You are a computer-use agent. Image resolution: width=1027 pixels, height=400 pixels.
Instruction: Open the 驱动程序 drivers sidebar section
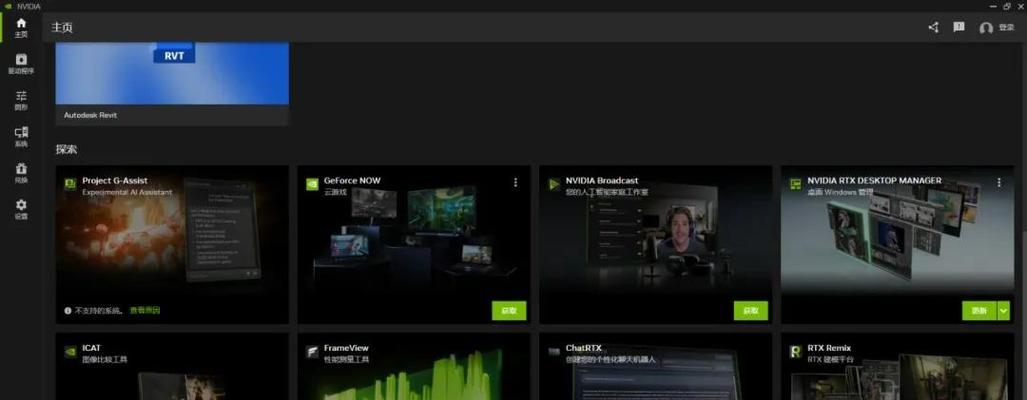21,64
